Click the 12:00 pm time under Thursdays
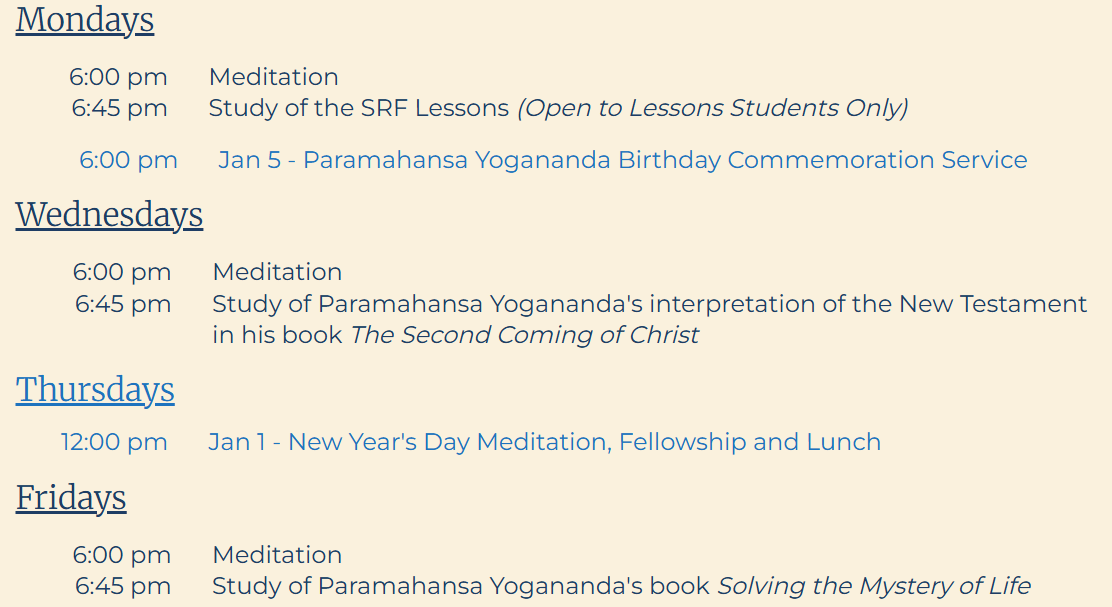This screenshot has width=1112, height=607. click(114, 442)
